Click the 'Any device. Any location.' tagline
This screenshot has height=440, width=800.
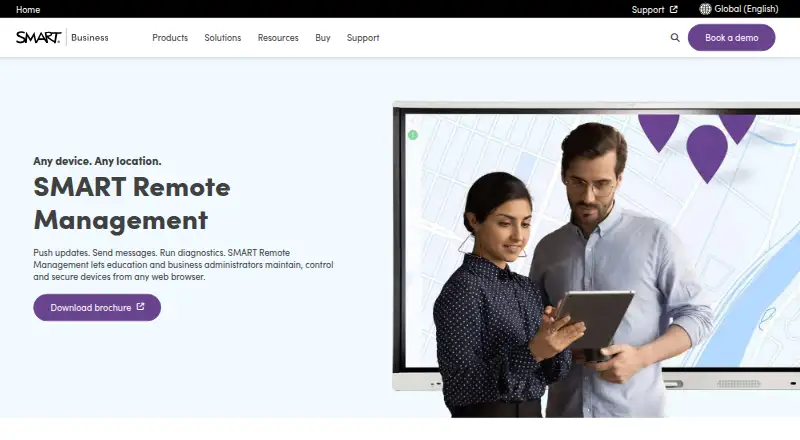pyautogui.click(x=97, y=161)
